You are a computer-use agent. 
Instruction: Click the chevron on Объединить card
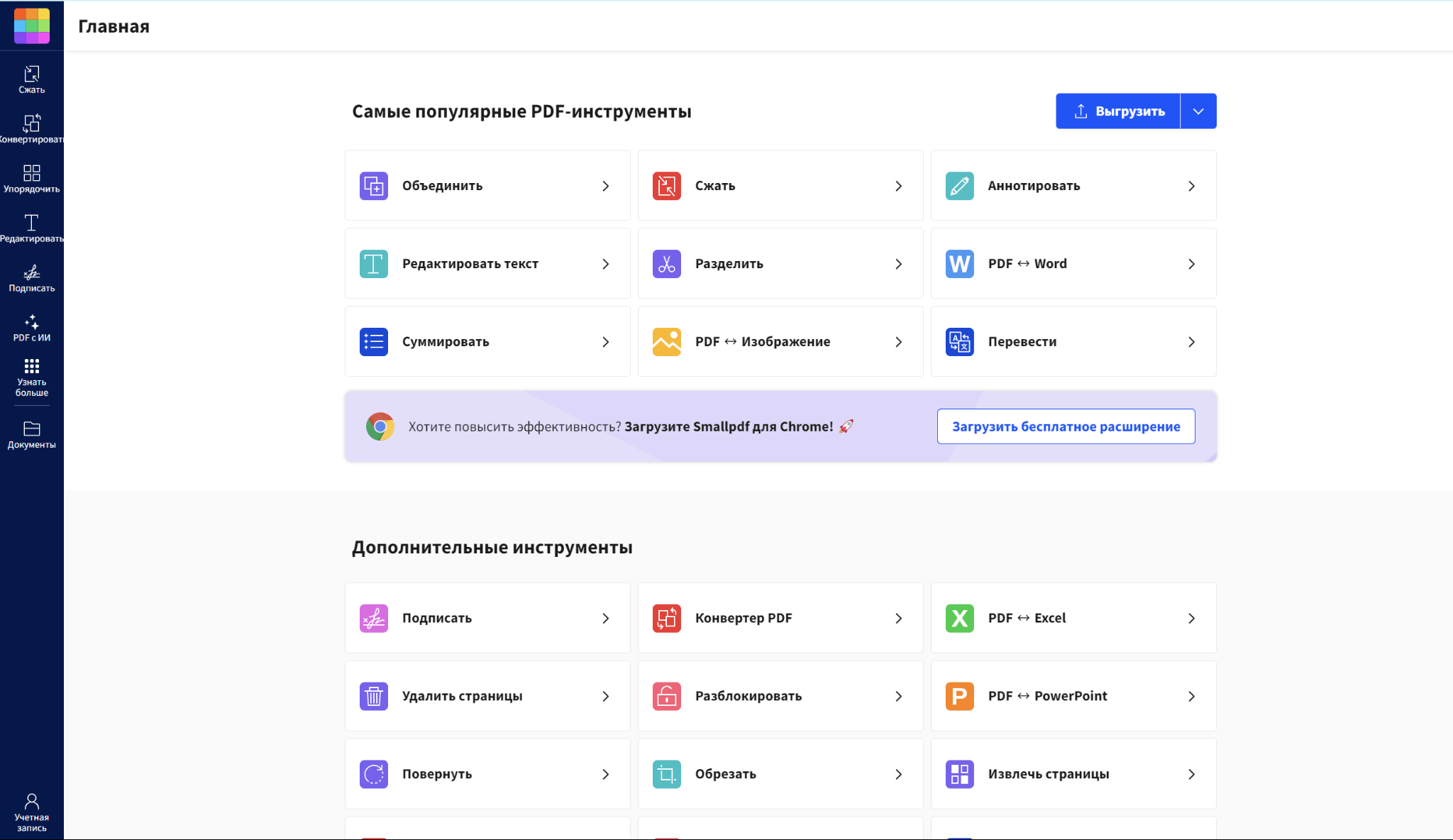(605, 186)
